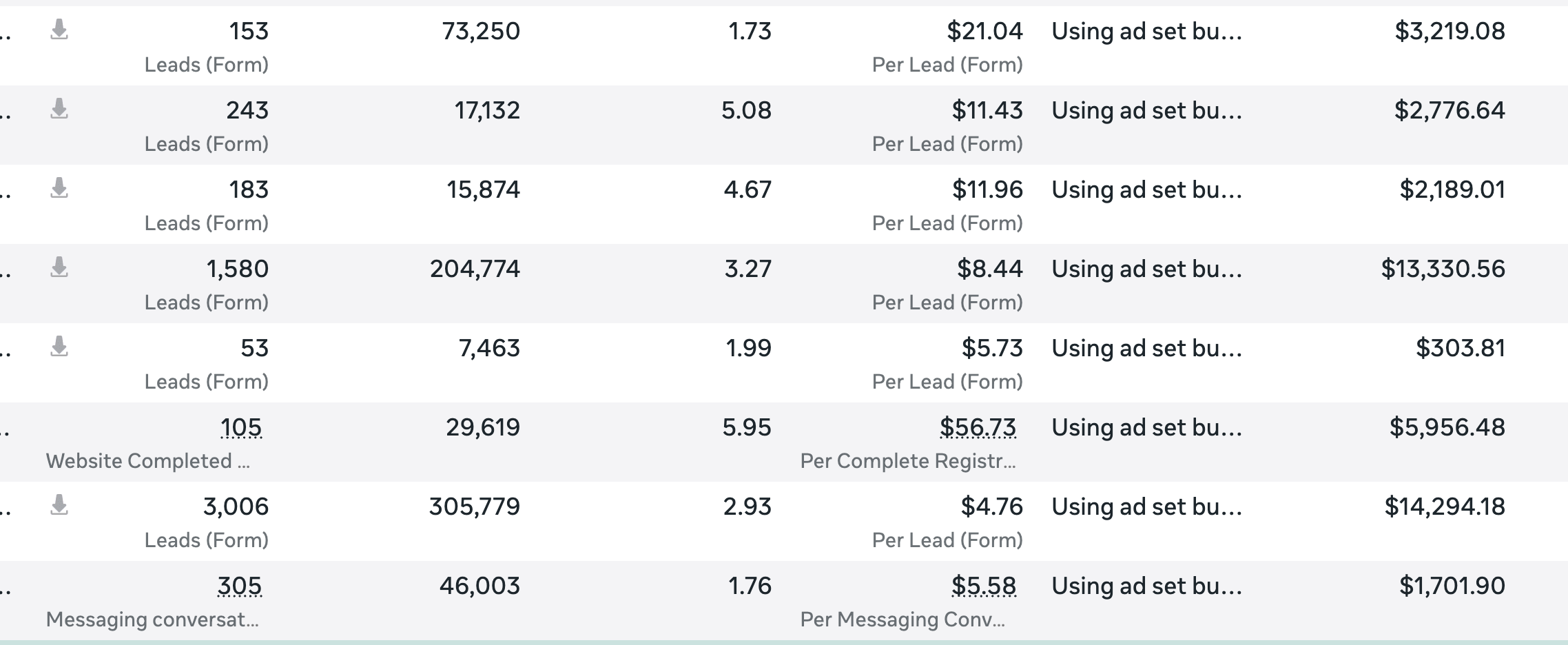Screen dimensions: 1568x645
Task: Click the Website Completed result label
Action: [147, 461]
